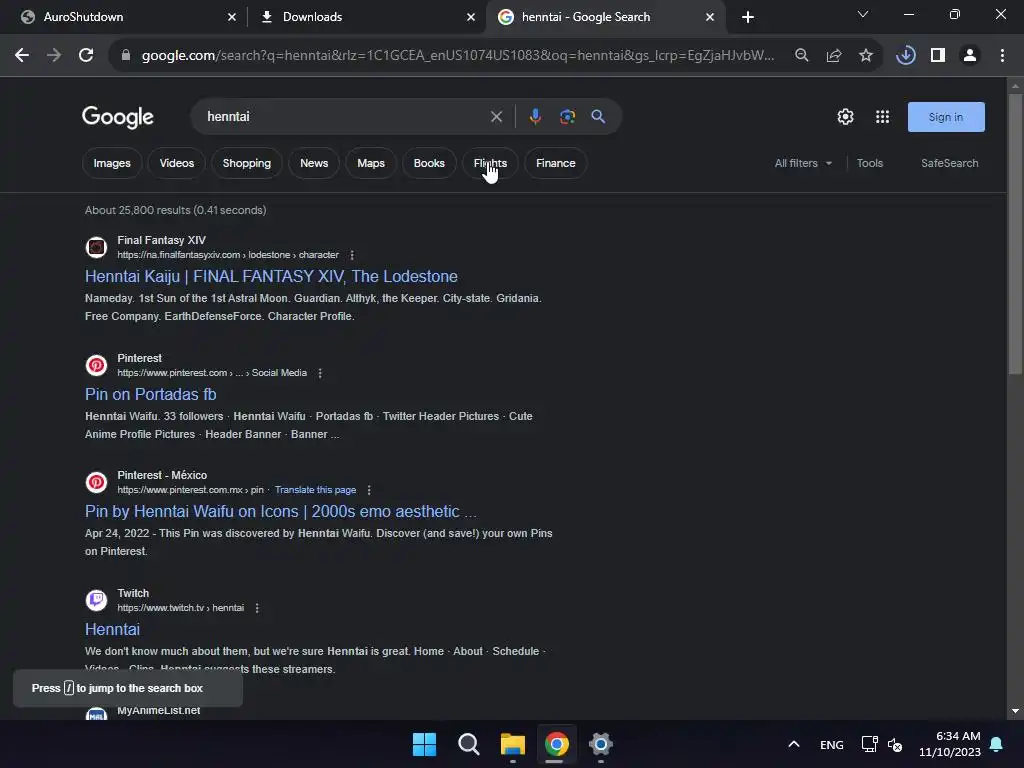Image resolution: width=1024 pixels, height=768 pixels.
Task: Click the share page icon
Action: 834,56
